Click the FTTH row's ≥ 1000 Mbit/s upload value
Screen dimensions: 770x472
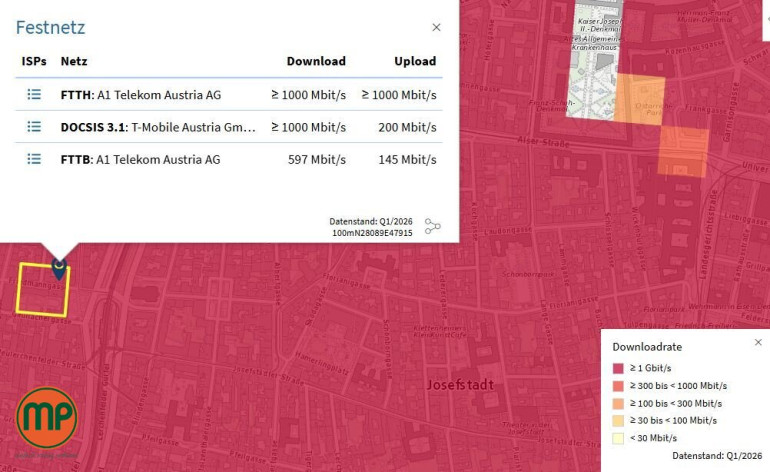(x=399, y=95)
